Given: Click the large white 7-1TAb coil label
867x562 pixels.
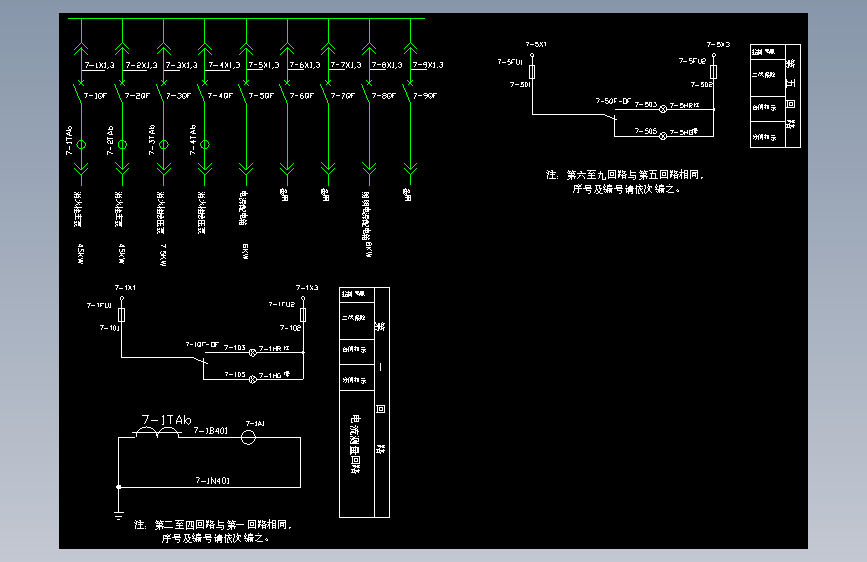Looking at the screenshot, I should click(x=166, y=420).
